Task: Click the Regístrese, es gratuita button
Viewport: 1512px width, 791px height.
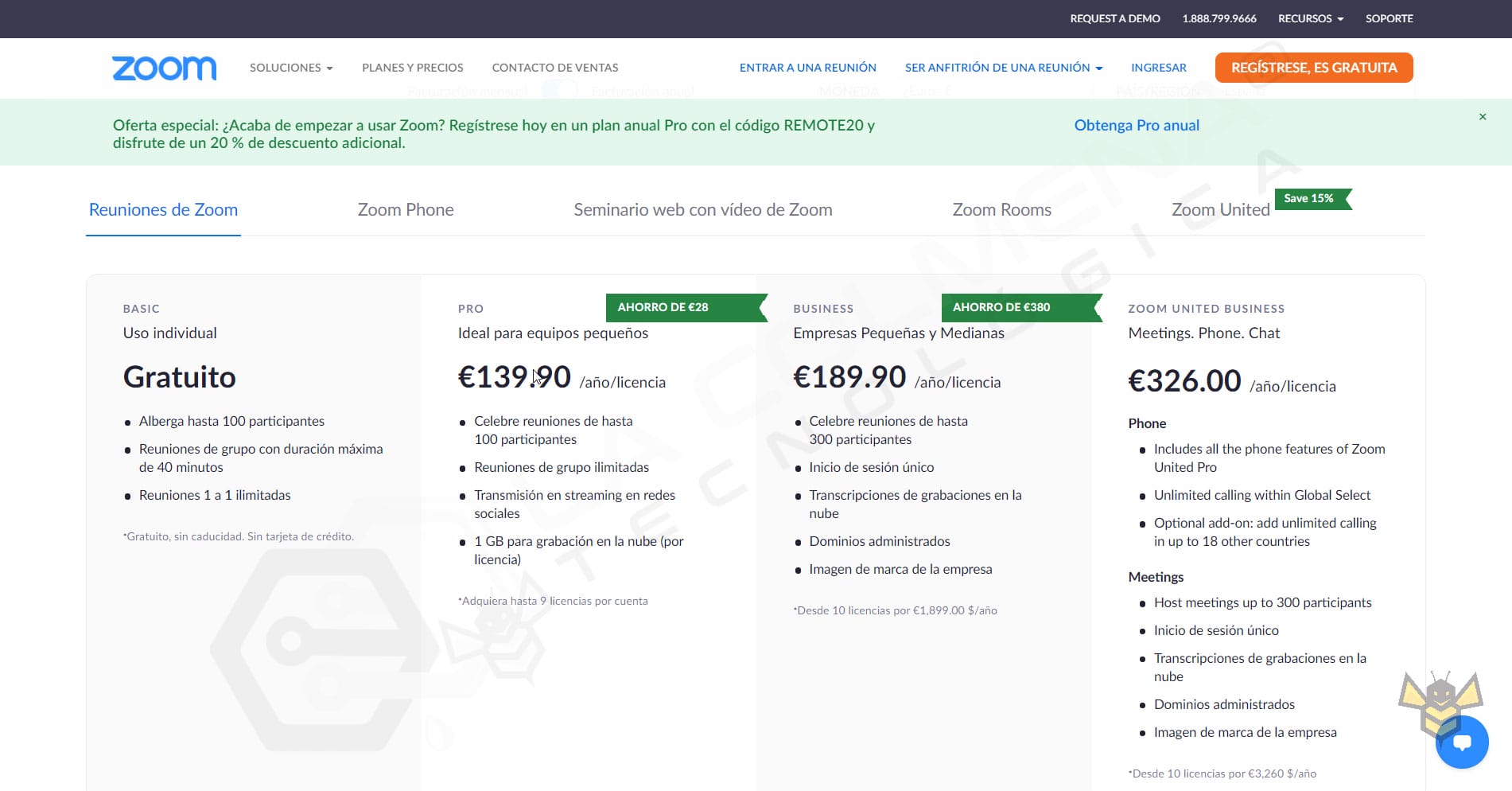Action: (1313, 68)
